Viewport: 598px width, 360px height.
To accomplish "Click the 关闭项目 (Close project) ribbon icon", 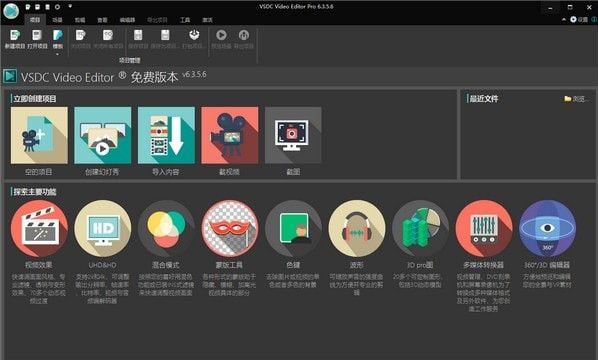I will pyautogui.click(x=80, y=35).
